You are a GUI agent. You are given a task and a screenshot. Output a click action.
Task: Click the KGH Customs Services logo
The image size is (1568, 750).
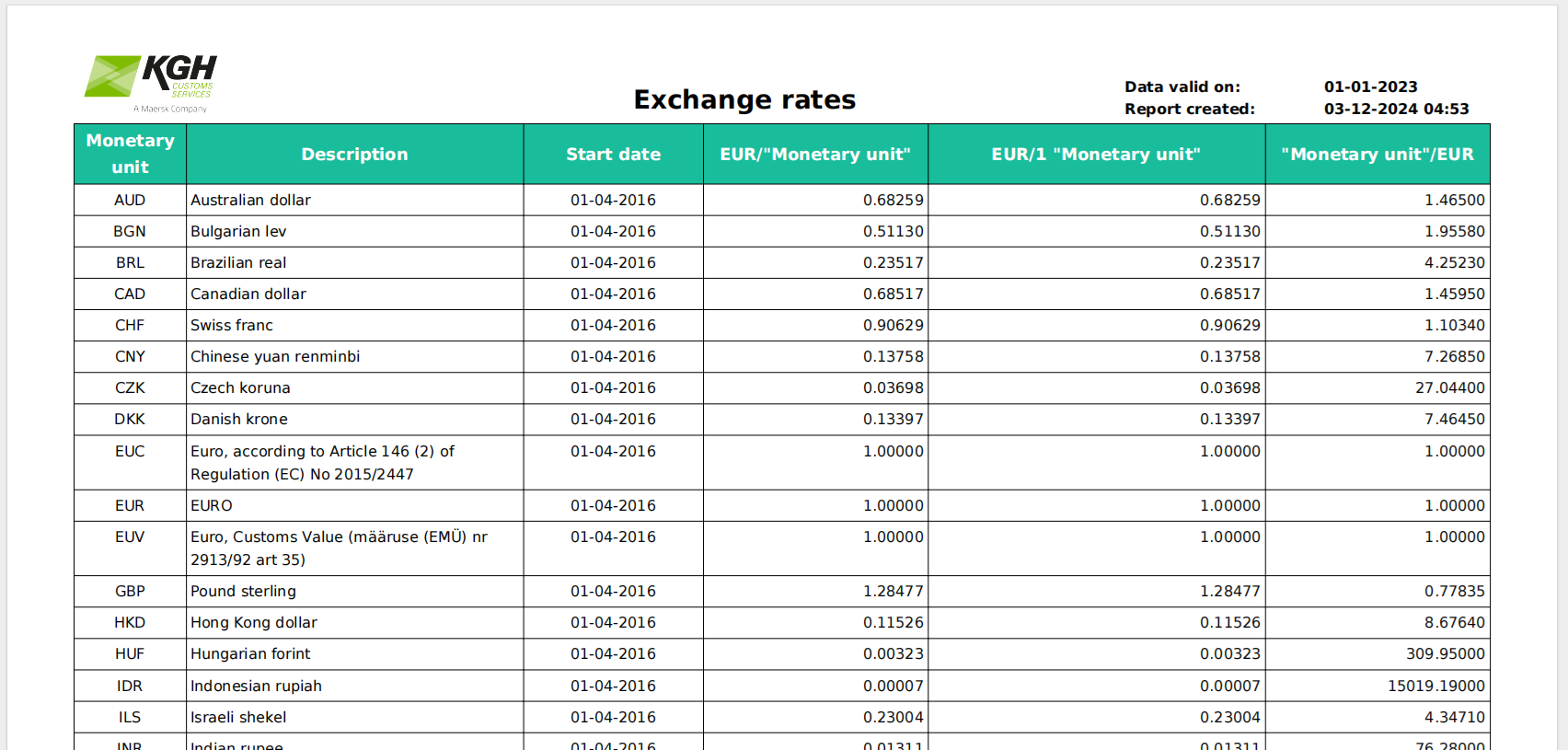[x=152, y=83]
